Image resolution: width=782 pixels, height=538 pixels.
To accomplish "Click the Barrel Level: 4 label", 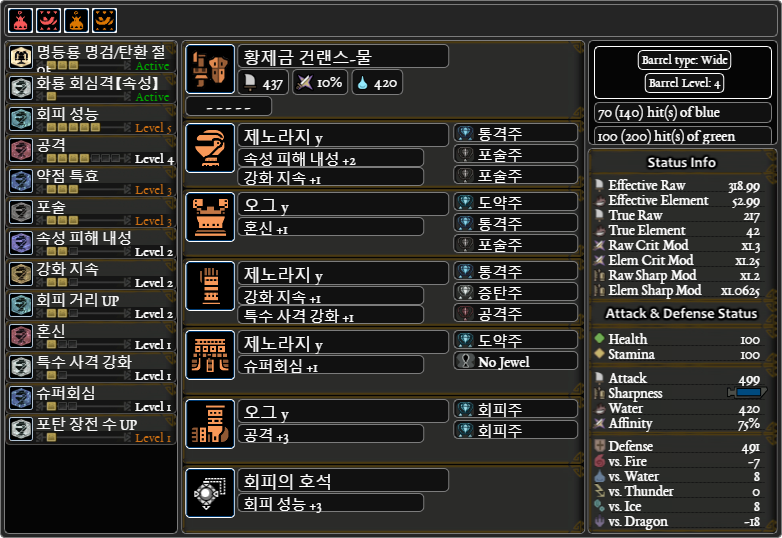I will point(684,83).
